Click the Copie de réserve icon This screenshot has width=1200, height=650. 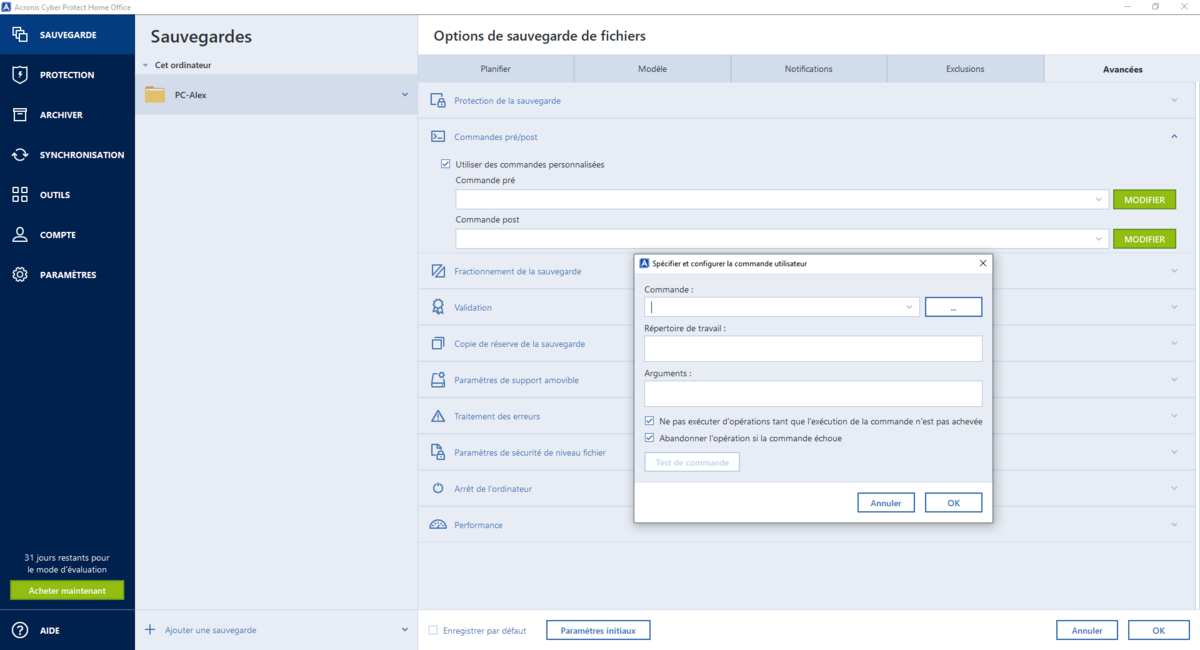coord(438,343)
